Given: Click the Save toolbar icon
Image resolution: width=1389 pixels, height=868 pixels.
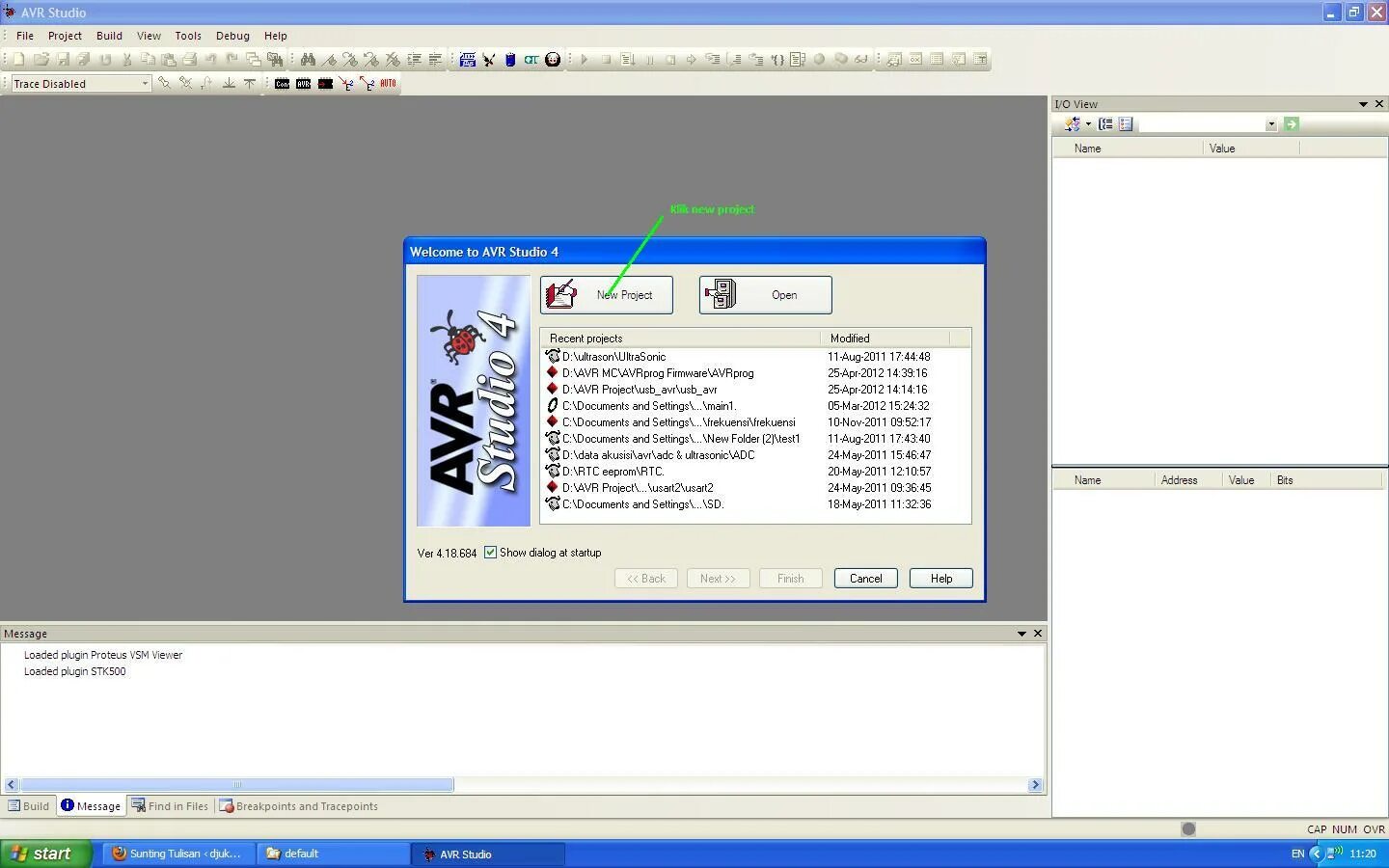Looking at the screenshot, I should tap(62, 59).
